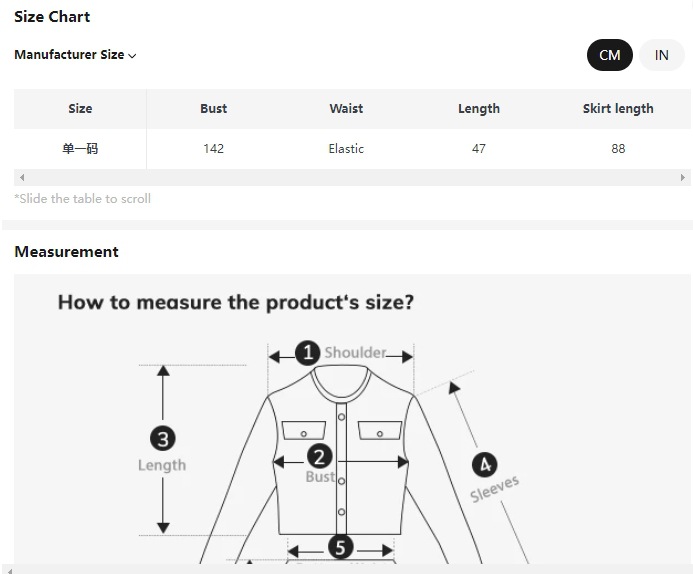
Task: Click the number 4 Sleeves marker
Action: click(484, 465)
